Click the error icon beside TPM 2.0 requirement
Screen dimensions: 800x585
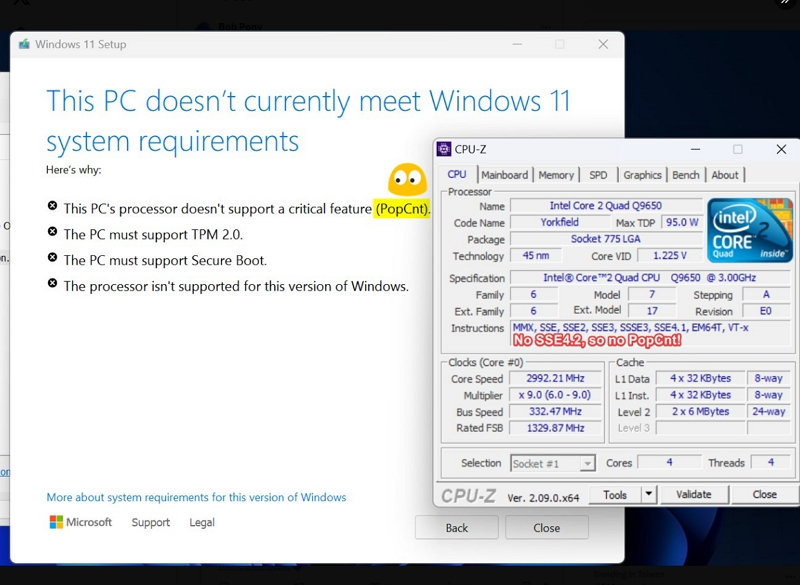(x=52, y=232)
